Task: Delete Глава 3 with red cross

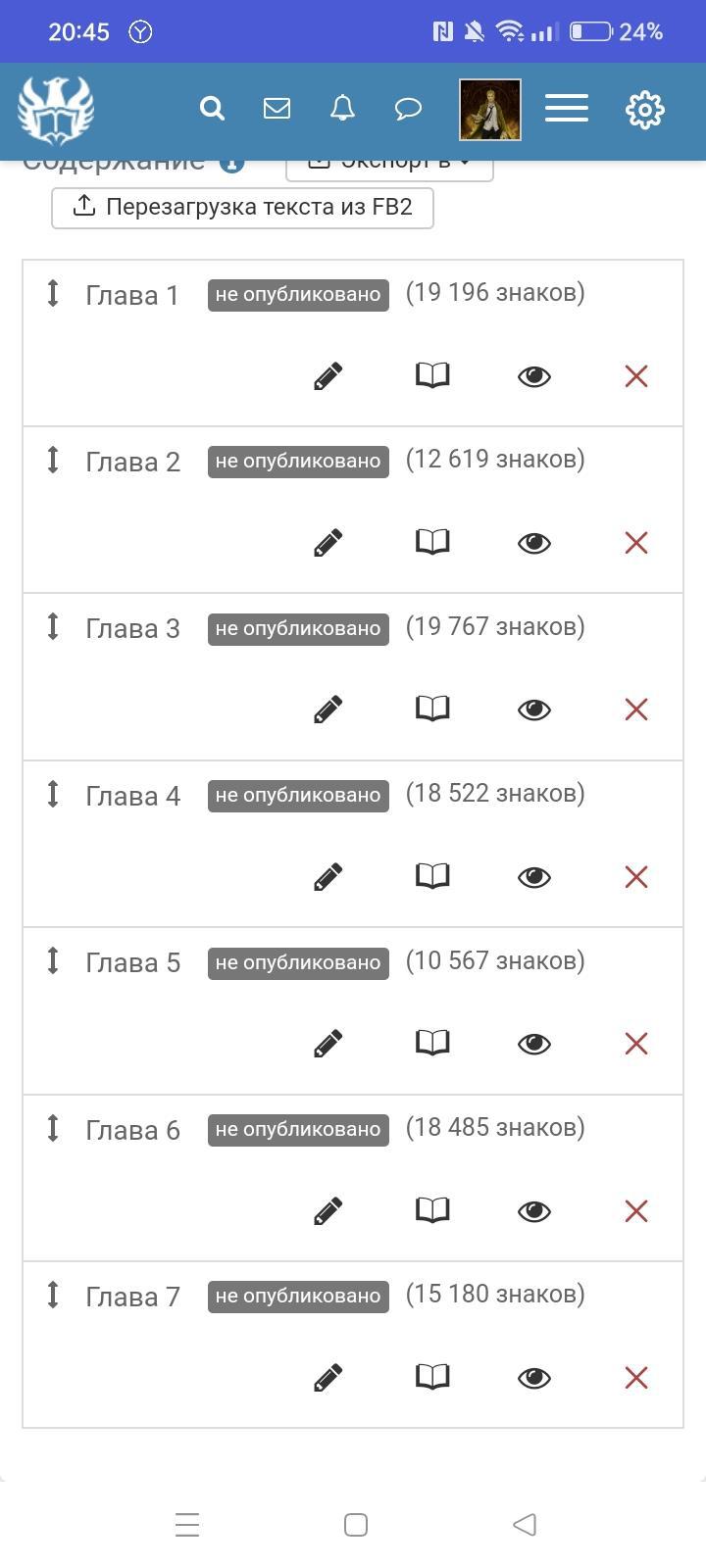Action: click(x=636, y=710)
